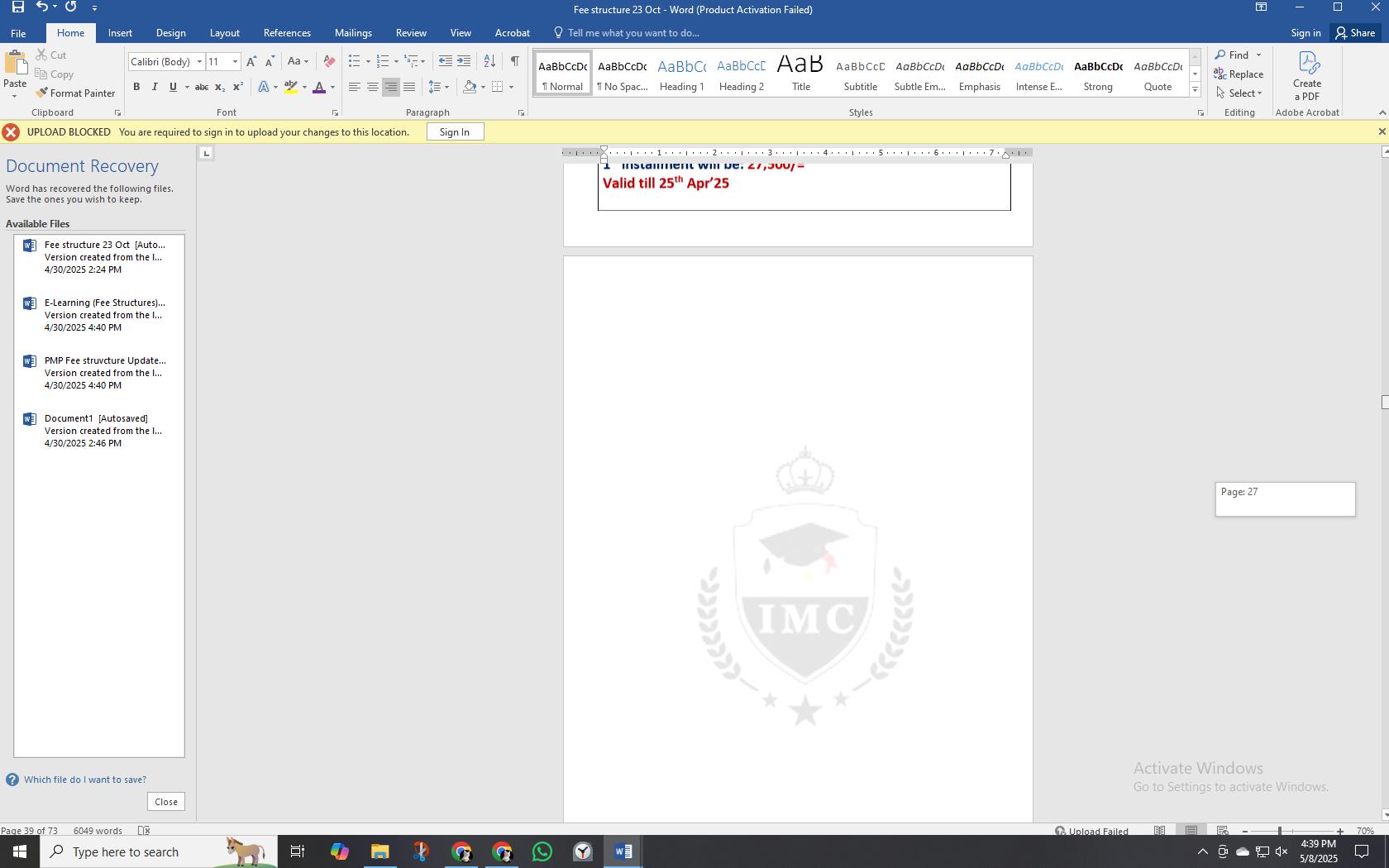The image size is (1389, 868).
Task: Open WhatsApp from the taskbar
Action: coord(542,851)
